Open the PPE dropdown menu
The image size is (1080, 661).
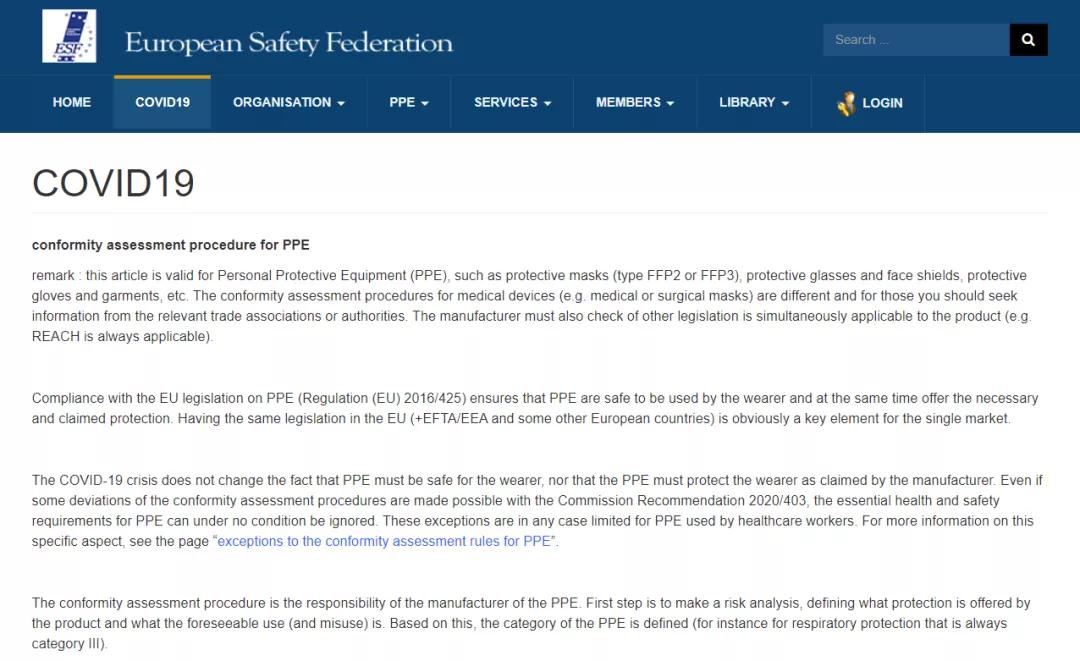[x=409, y=102]
